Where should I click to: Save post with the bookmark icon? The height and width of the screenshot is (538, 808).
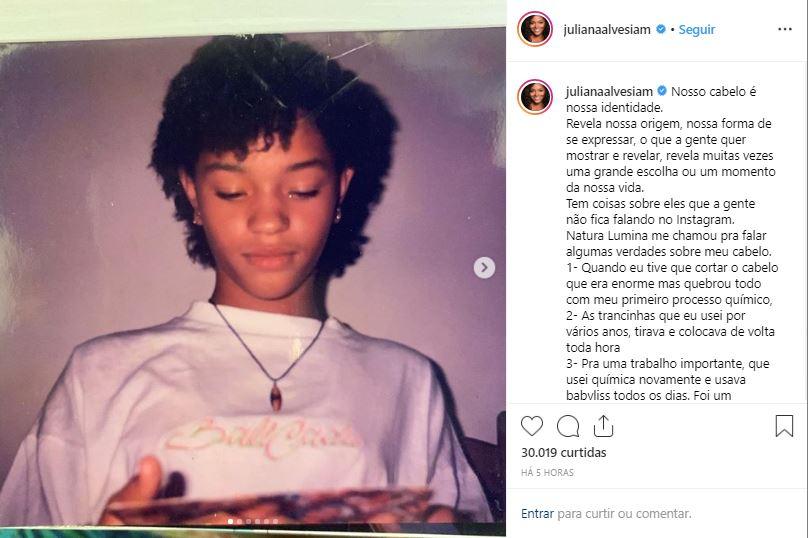pos(785,426)
